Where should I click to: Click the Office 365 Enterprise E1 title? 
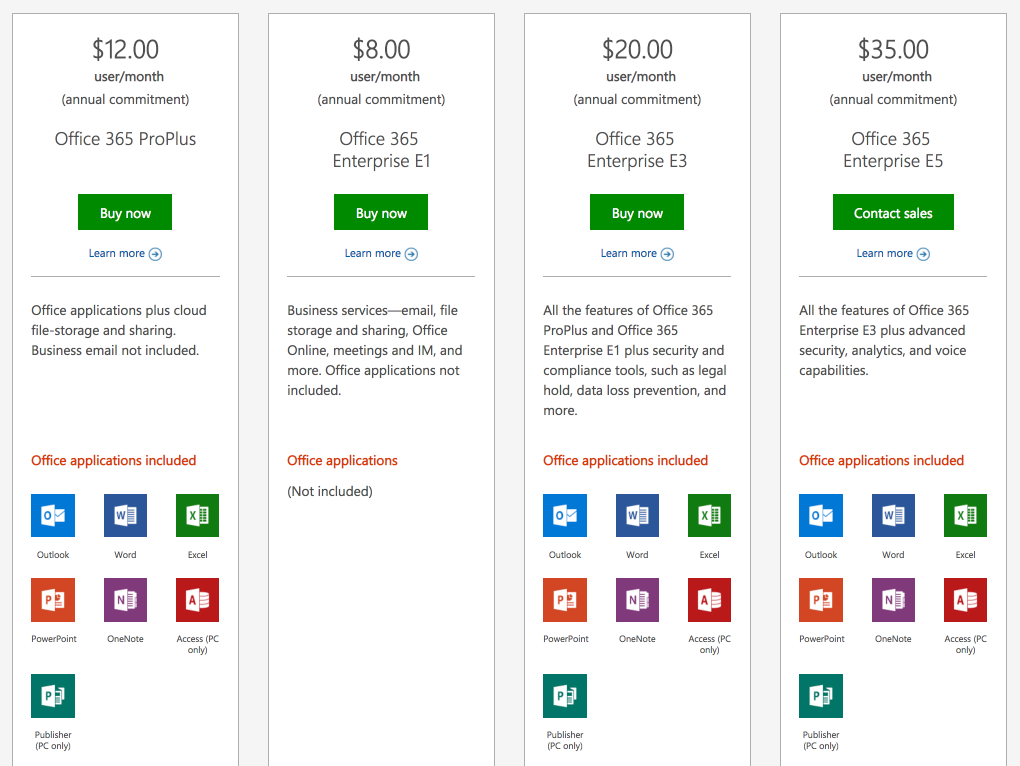[381, 150]
